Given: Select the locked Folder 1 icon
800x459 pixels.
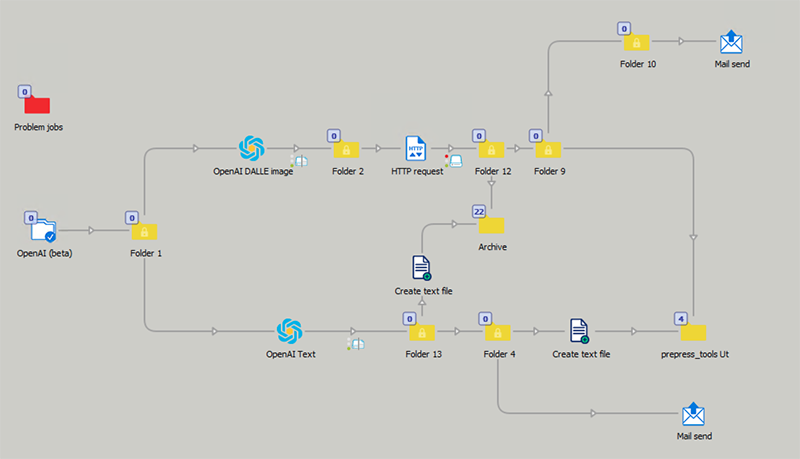Looking at the screenshot, I should (x=145, y=231).
